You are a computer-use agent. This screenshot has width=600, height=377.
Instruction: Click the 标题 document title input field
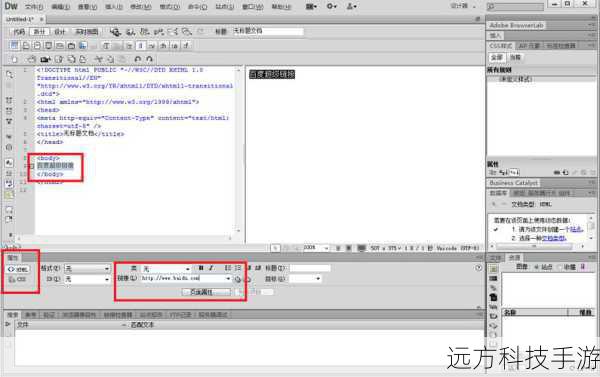click(268, 31)
